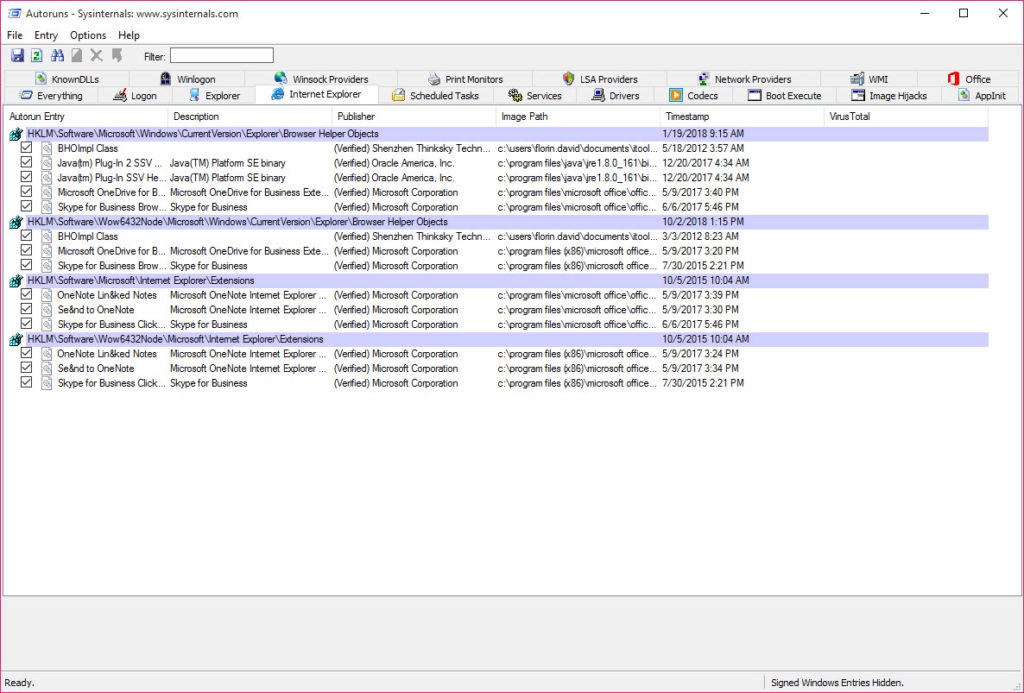
Task: Click file icon of OneDrive entry timestamped 3:20 PM
Action: click(46, 251)
